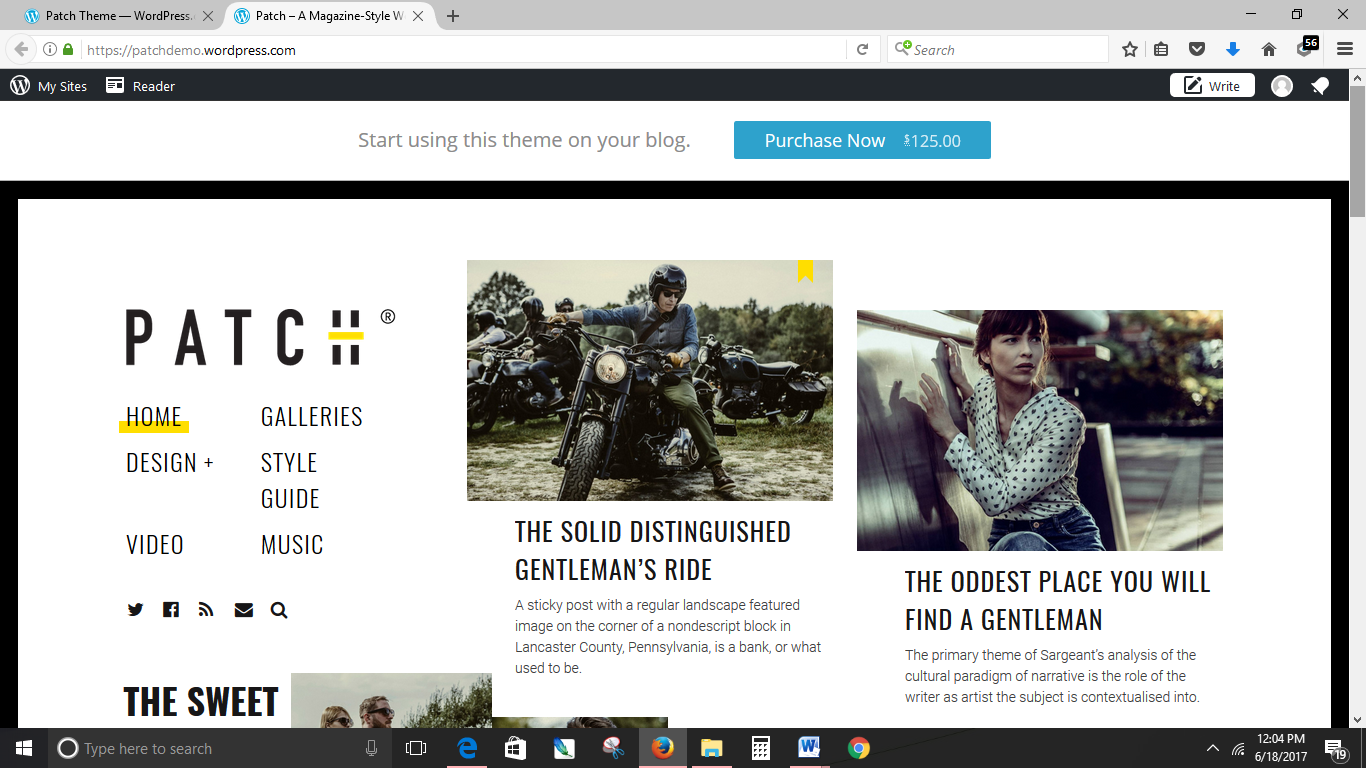This screenshot has height=768, width=1366.
Task: Click the Purchase Now button
Action: tap(862, 140)
